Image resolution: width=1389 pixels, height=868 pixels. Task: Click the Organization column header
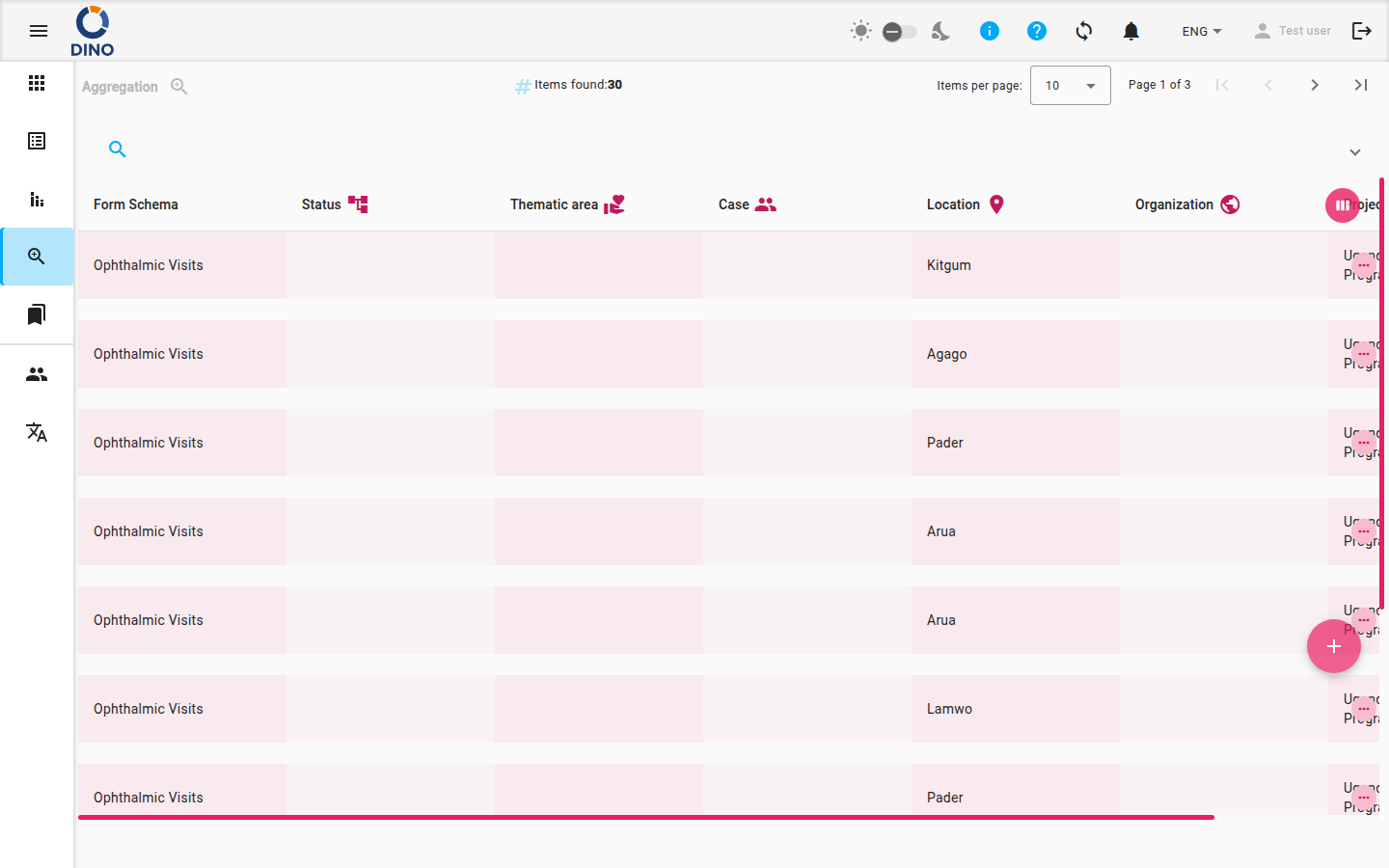tap(1174, 204)
